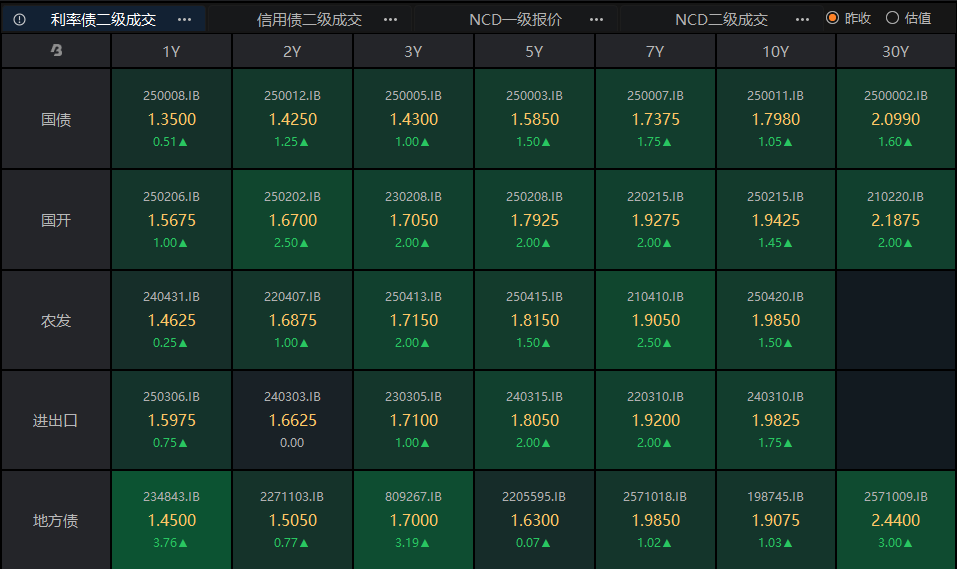The height and width of the screenshot is (569, 957).
Task: Switch to the NCD一级报价 tab
Action: pyautogui.click(x=516, y=20)
